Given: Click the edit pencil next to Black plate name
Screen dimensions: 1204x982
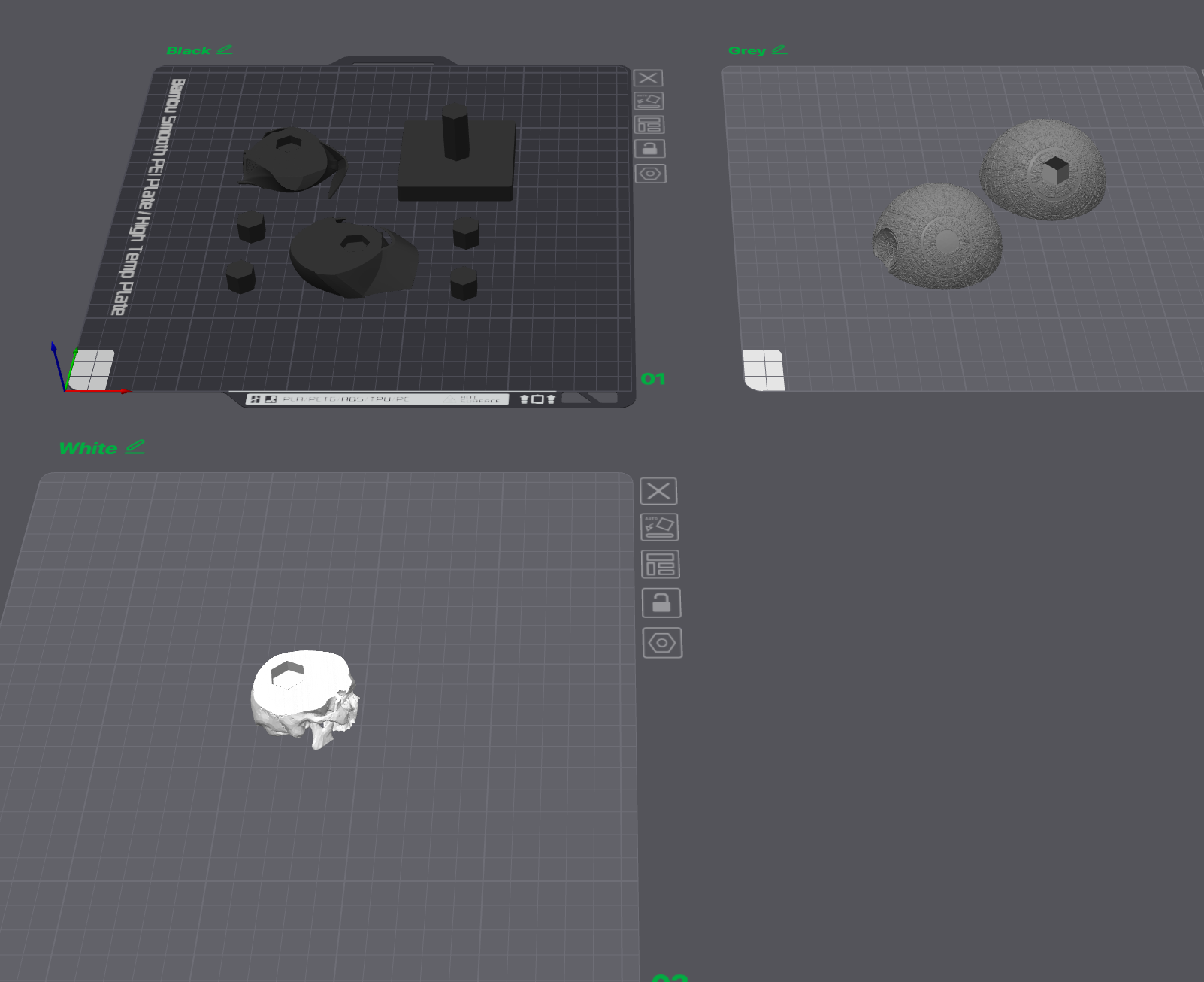Looking at the screenshot, I should (x=225, y=50).
